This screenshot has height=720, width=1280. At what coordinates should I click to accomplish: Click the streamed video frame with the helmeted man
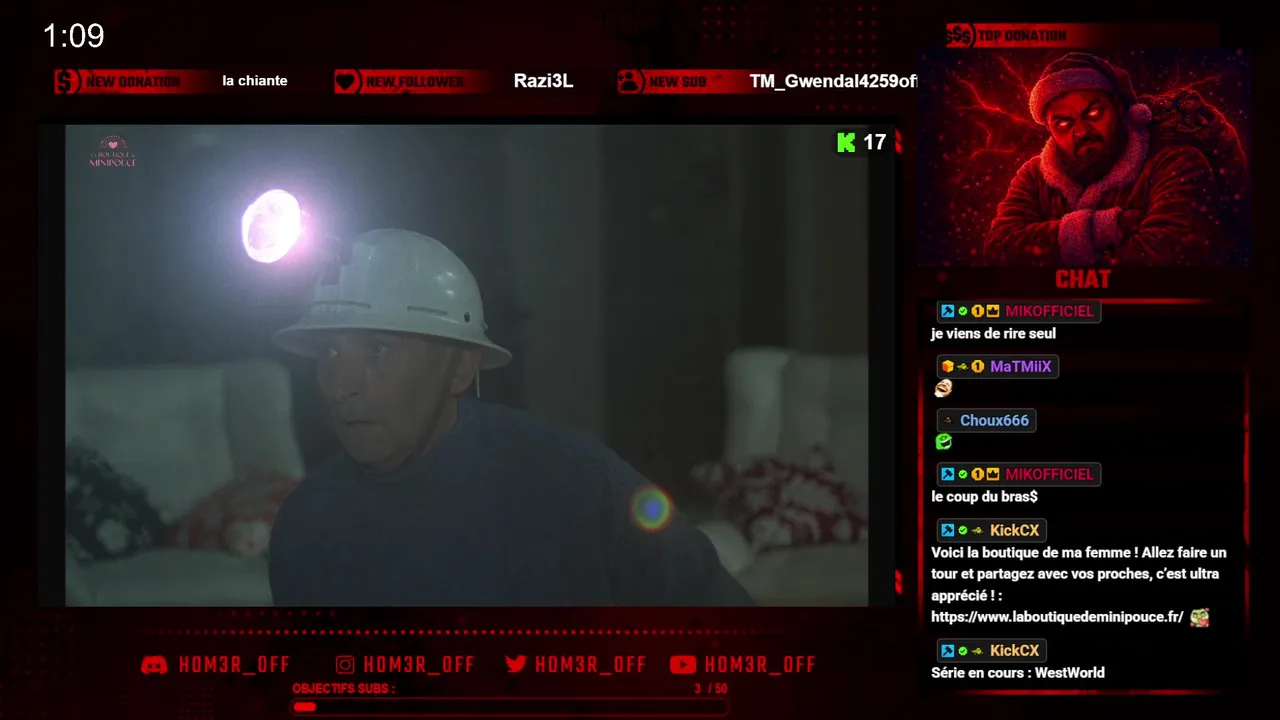pos(466,365)
